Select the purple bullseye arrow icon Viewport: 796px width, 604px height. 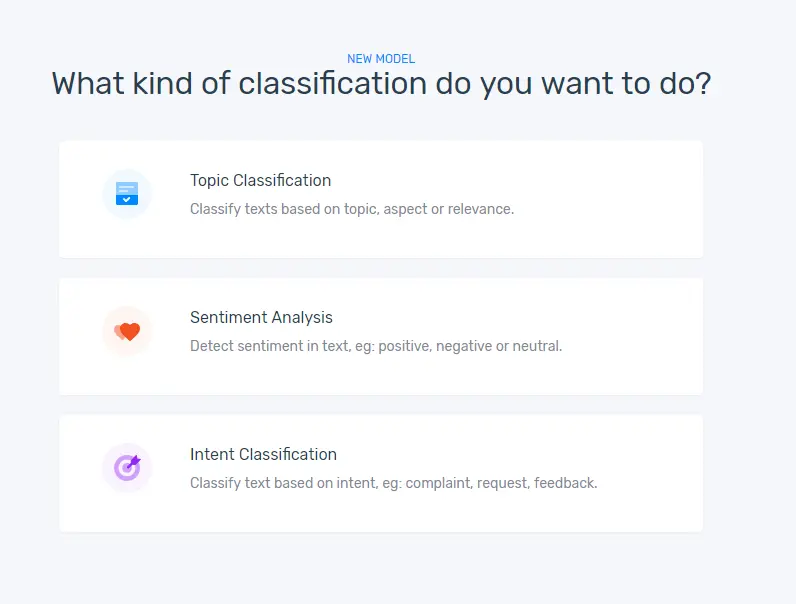click(127, 467)
